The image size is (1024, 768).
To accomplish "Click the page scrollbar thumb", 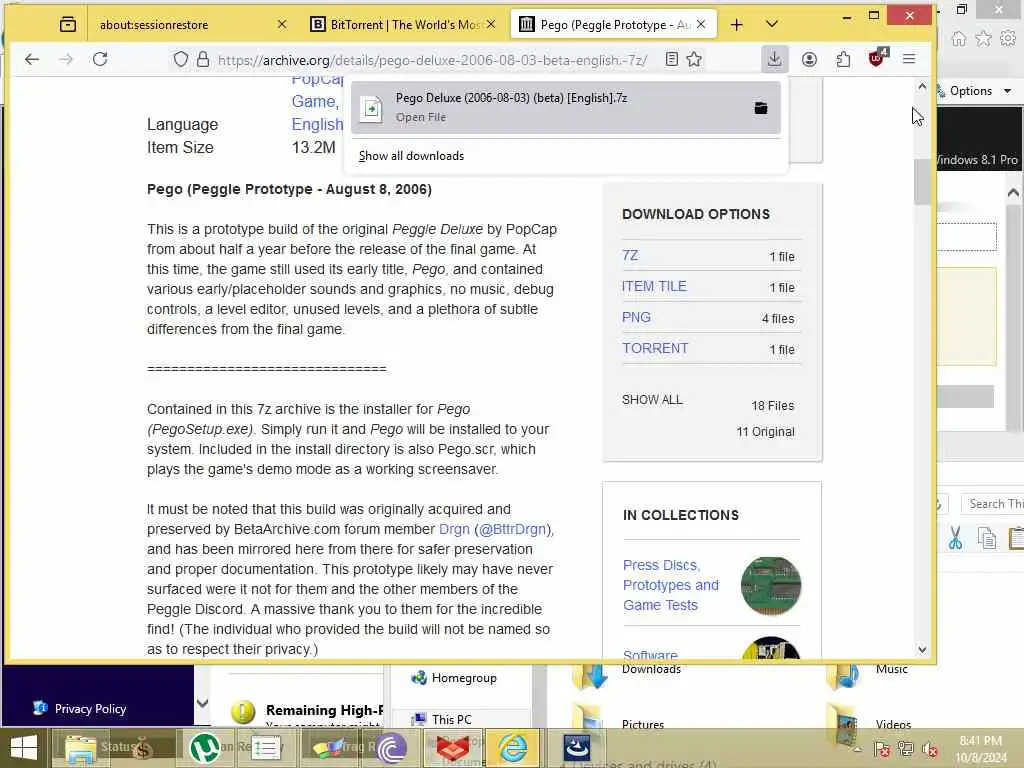I will tap(922, 182).
